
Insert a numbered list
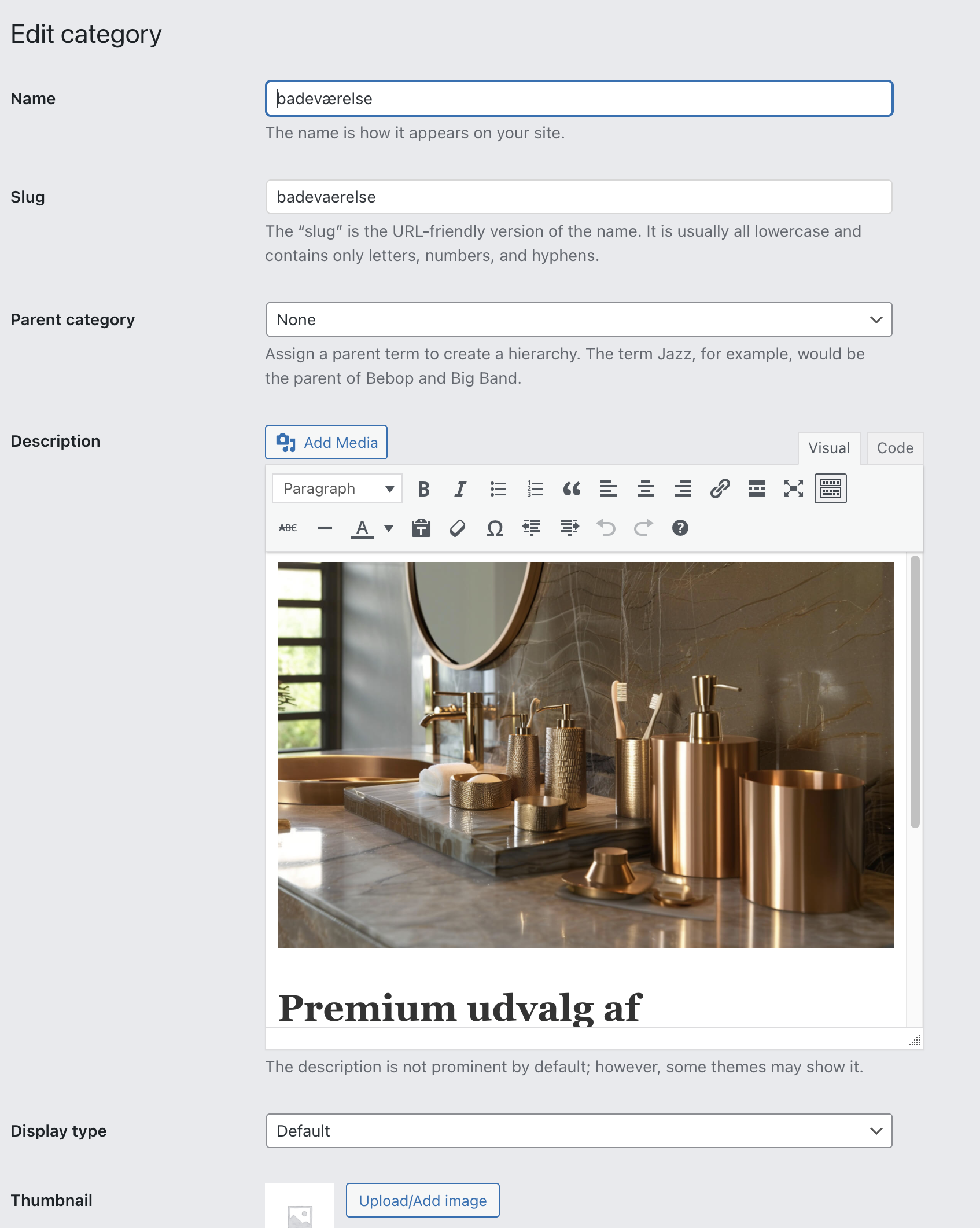(x=535, y=489)
